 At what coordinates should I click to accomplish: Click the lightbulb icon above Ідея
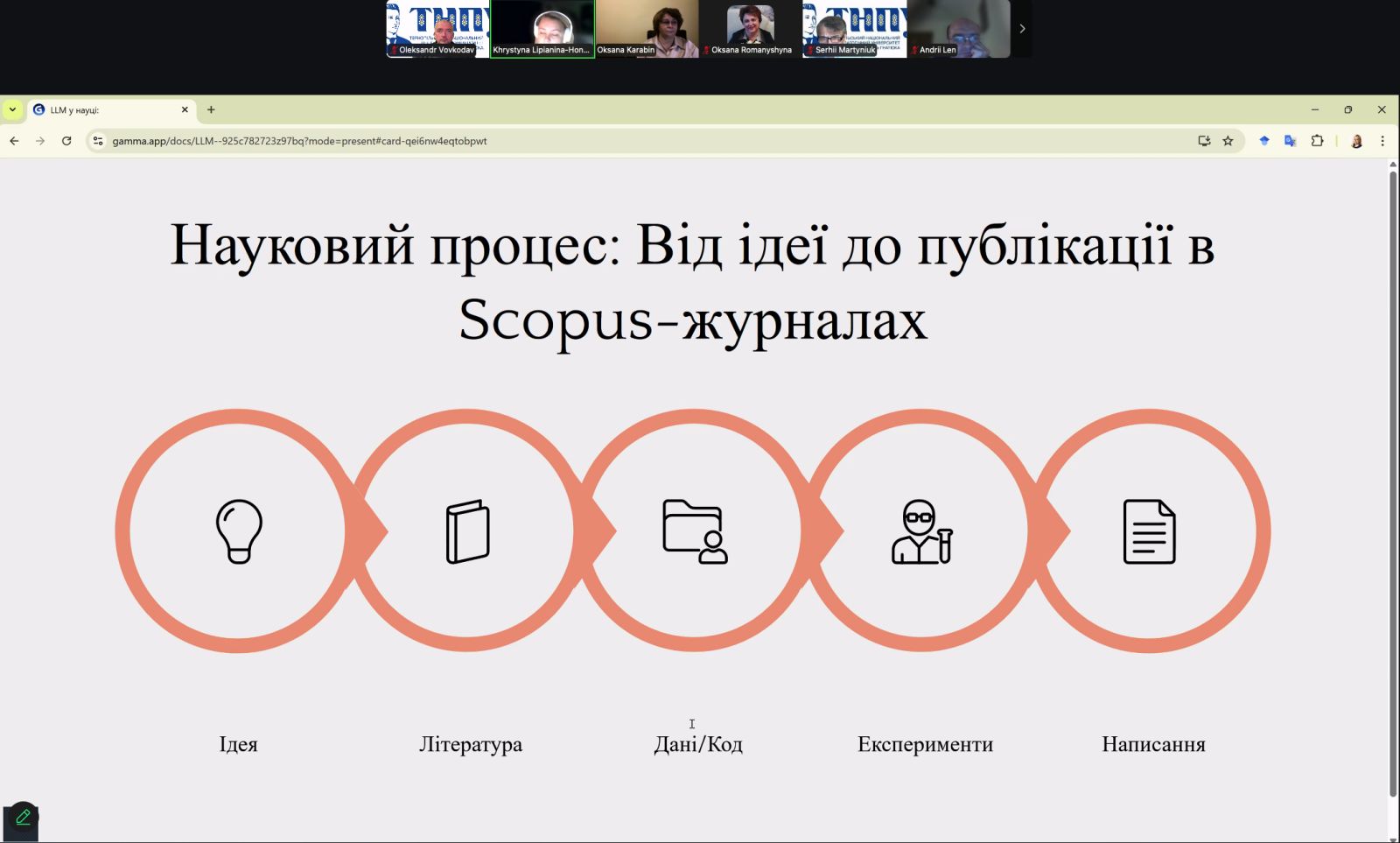237,530
